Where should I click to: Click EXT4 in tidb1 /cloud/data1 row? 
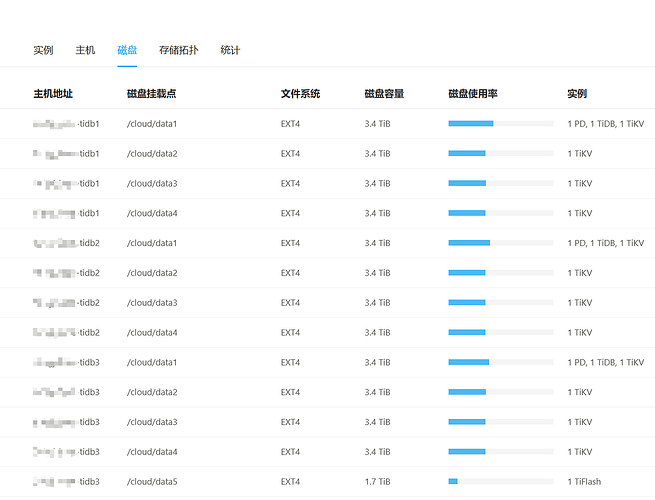click(x=290, y=124)
